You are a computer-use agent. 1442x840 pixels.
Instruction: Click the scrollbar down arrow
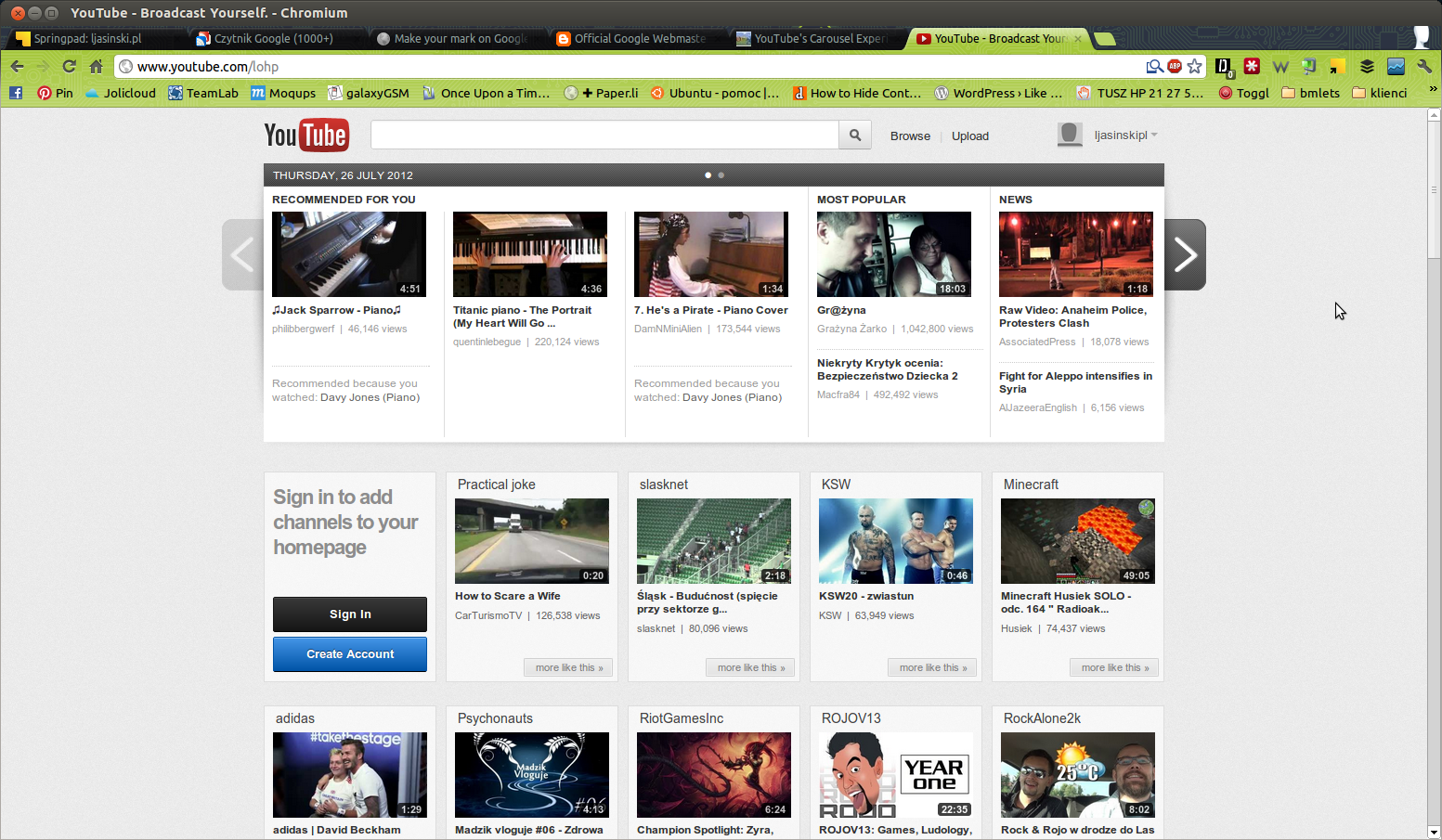[1435, 833]
